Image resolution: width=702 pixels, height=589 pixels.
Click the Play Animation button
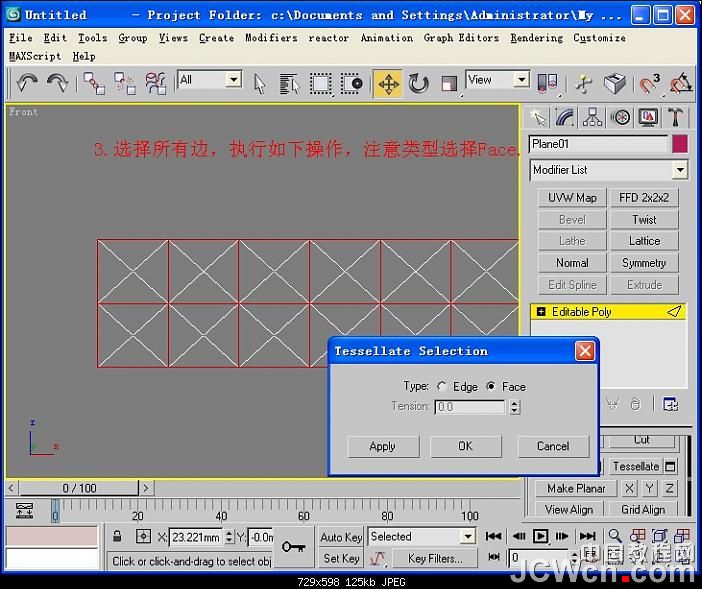tap(540, 536)
